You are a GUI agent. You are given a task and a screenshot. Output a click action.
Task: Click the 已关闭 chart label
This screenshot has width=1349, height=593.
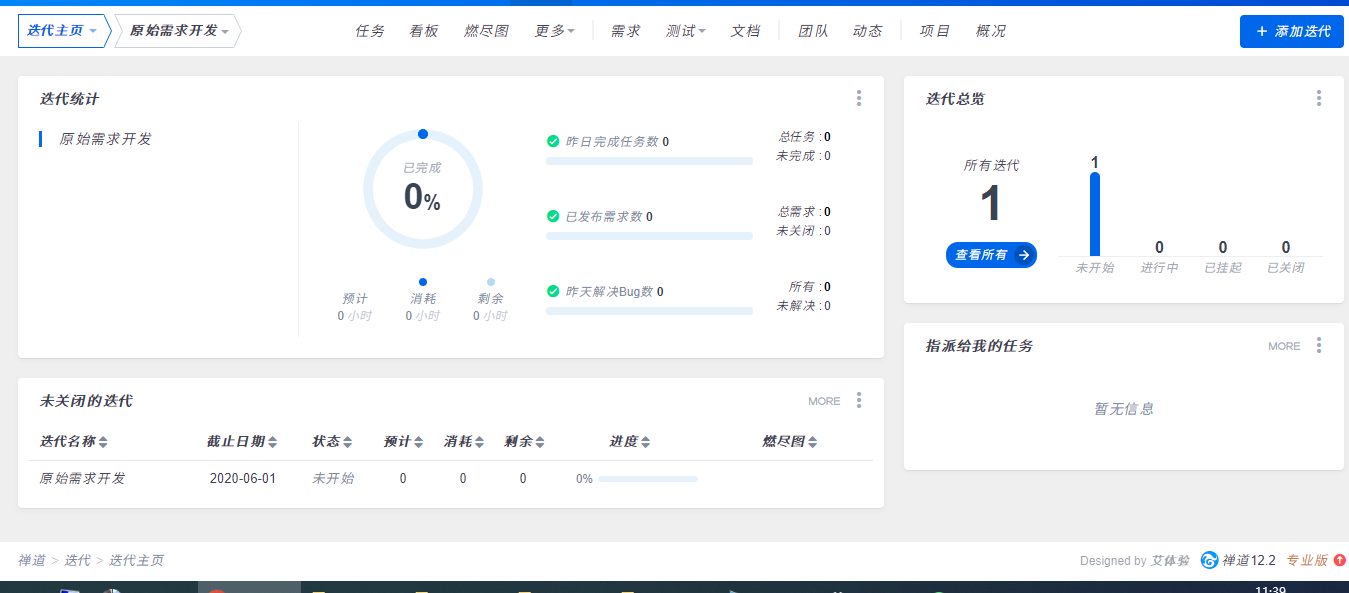[1285, 268]
